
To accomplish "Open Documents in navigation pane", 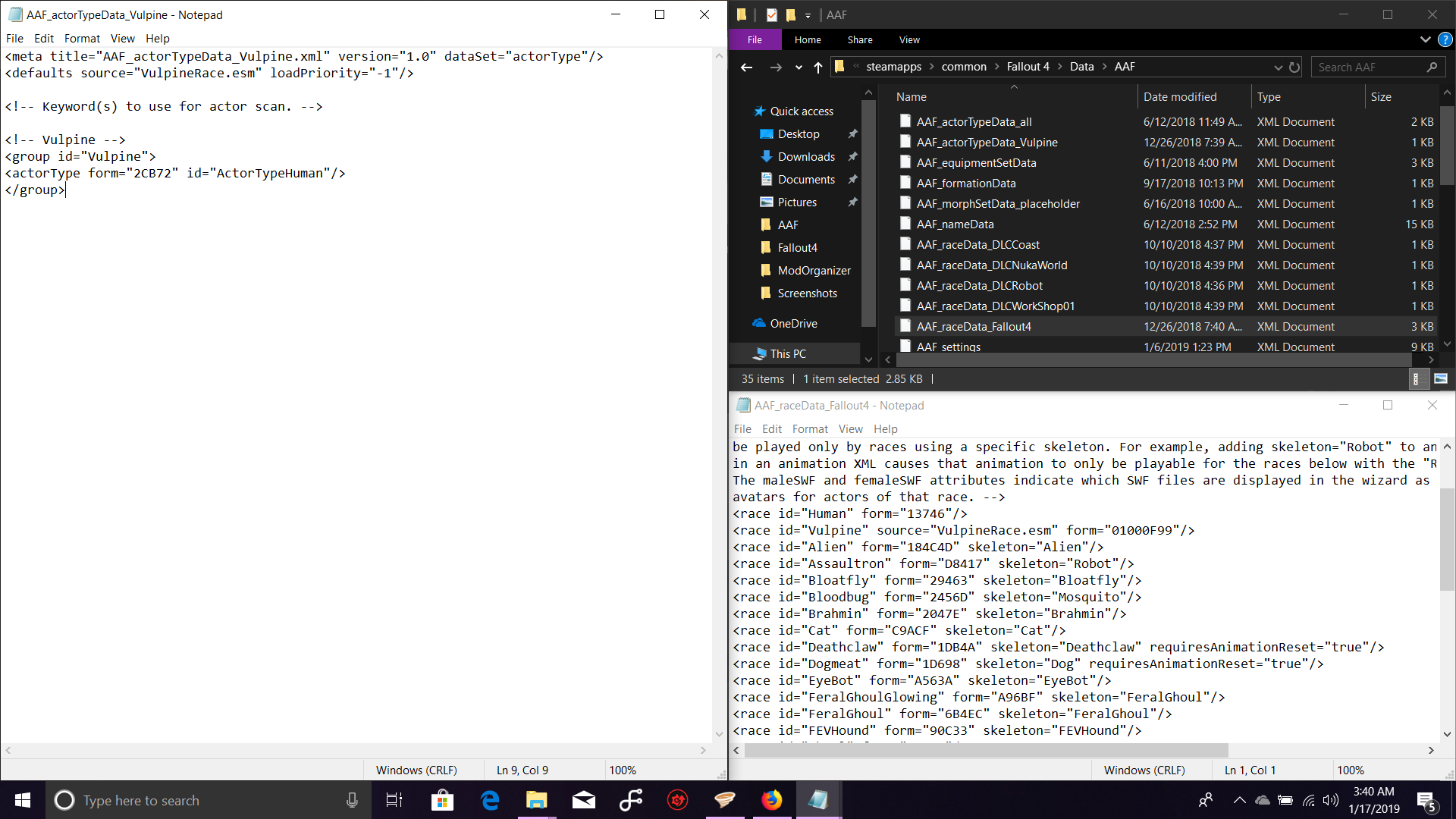I will pyautogui.click(x=806, y=179).
